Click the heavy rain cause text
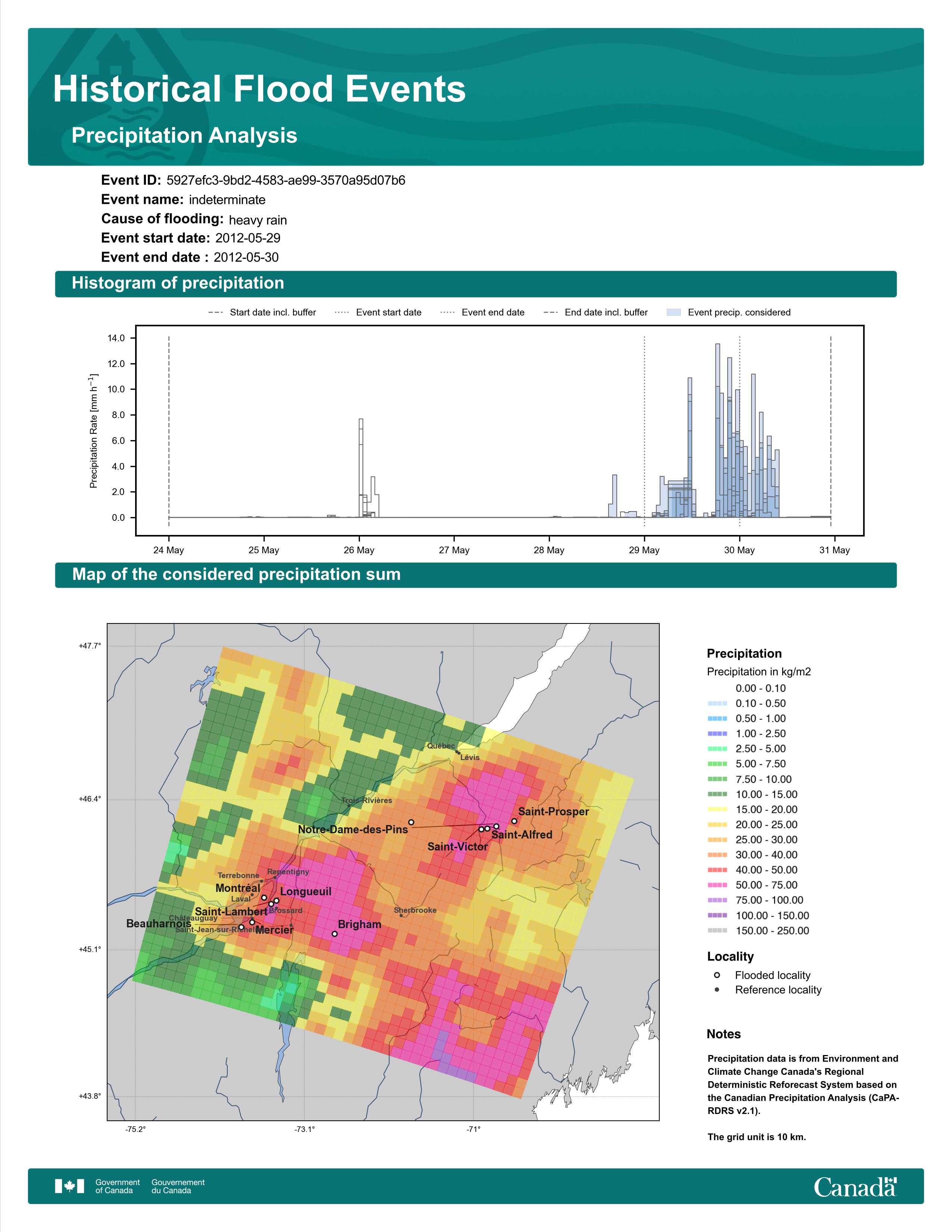This screenshot has height=1232, width=952. click(258, 220)
